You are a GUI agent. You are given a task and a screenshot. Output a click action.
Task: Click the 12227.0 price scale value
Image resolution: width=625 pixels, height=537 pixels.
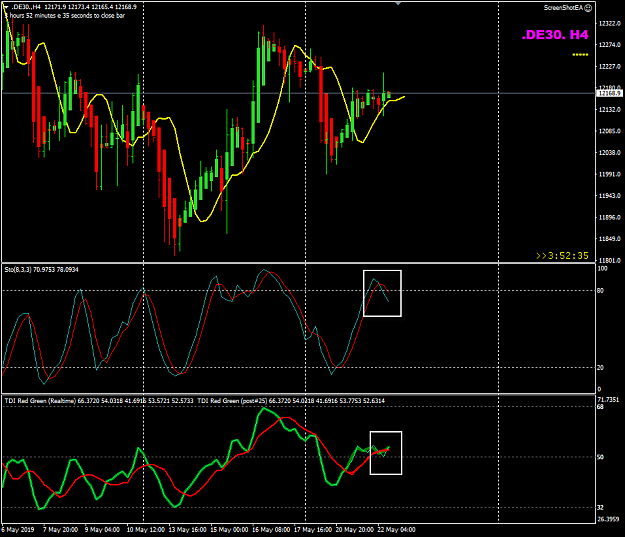tap(609, 67)
